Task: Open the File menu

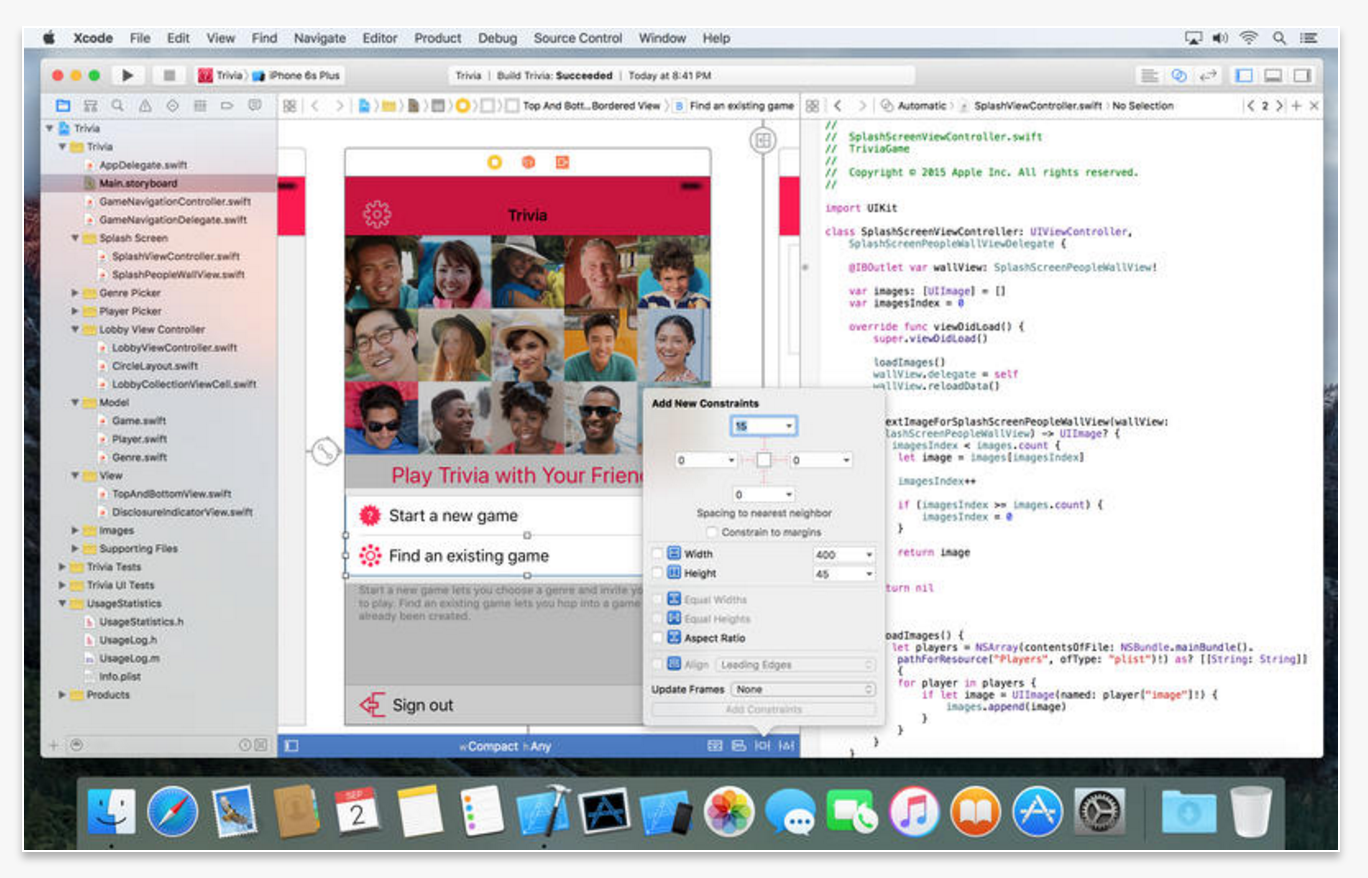Action: pos(140,38)
